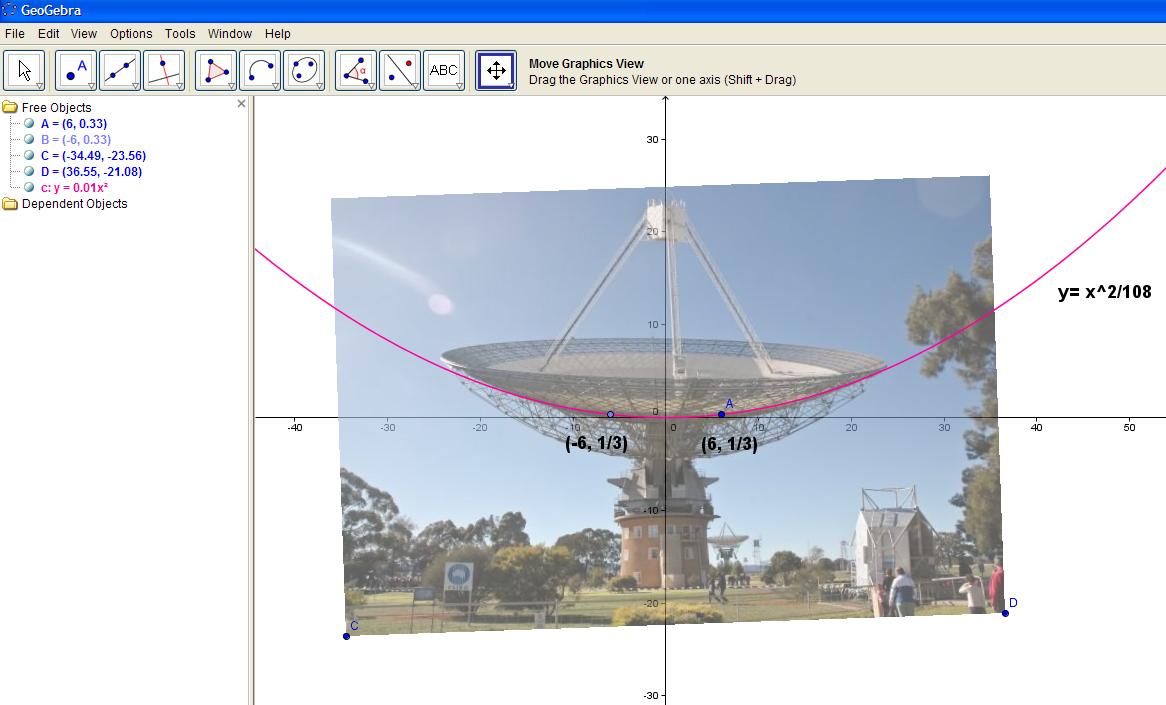Click the unlabeled hollow point on the parabola
The height and width of the screenshot is (705, 1166).
click(x=611, y=414)
